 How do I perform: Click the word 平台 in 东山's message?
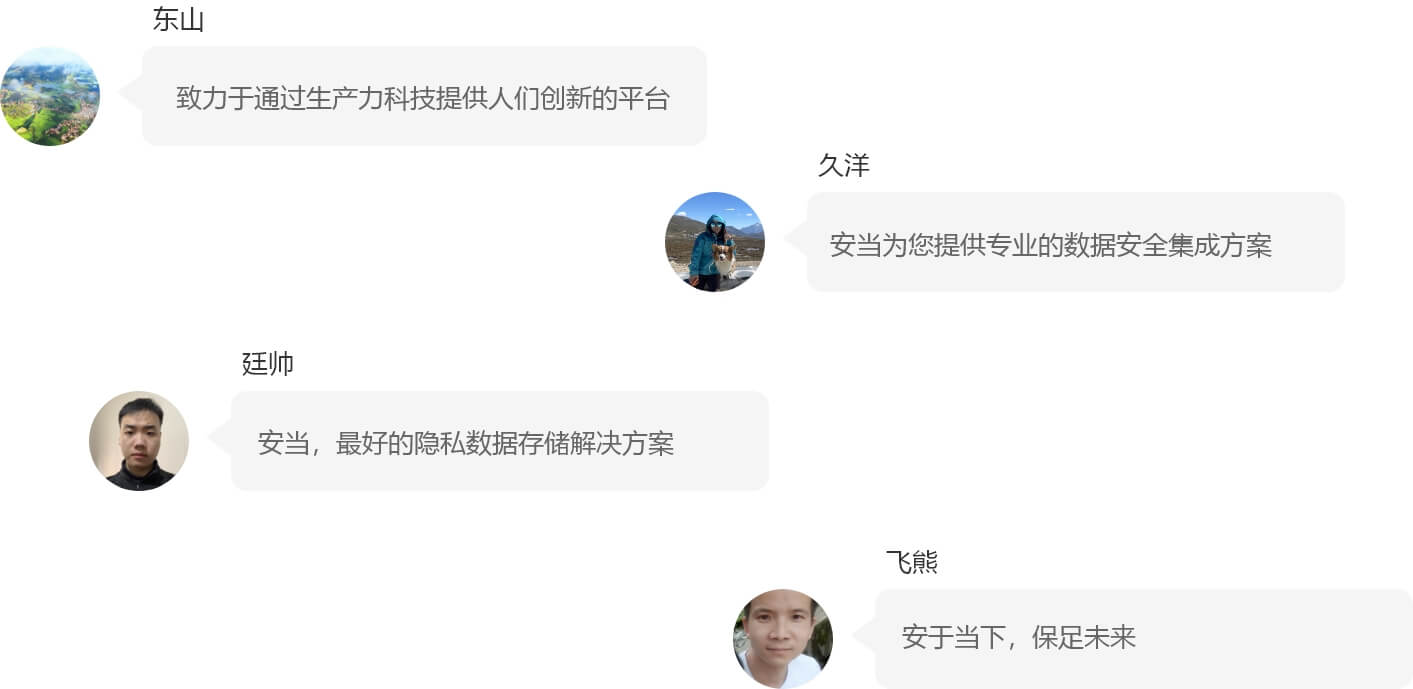click(x=644, y=98)
